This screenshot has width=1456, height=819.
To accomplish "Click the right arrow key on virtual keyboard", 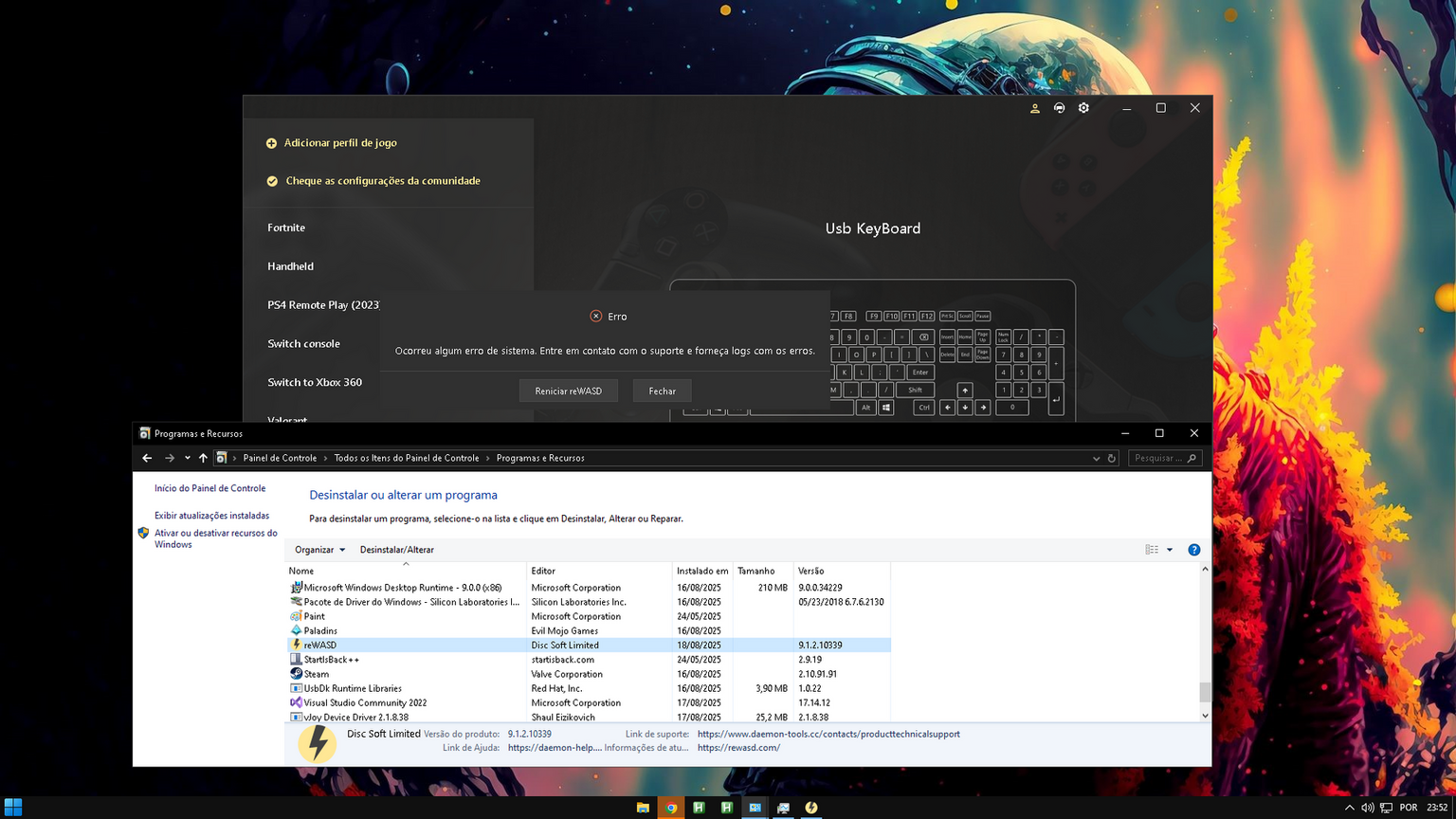I will click(x=983, y=408).
